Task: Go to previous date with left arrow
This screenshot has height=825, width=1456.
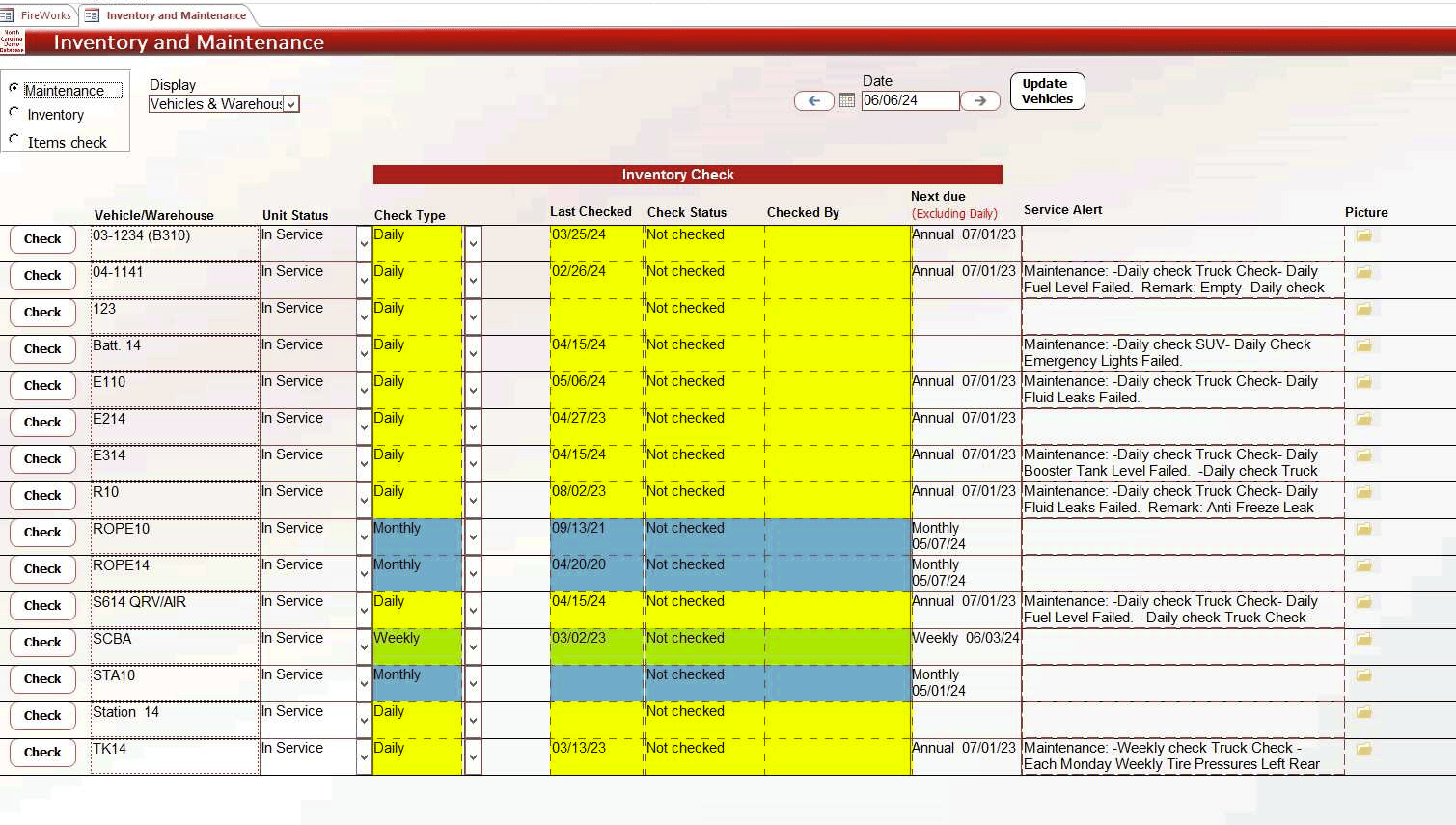Action: (x=814, y=100)
